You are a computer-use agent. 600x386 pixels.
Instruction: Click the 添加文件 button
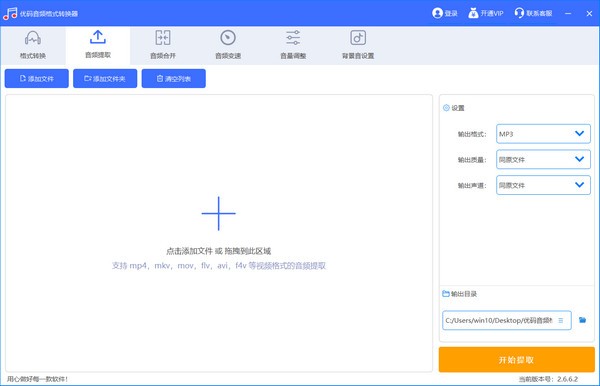click(37, 78)
